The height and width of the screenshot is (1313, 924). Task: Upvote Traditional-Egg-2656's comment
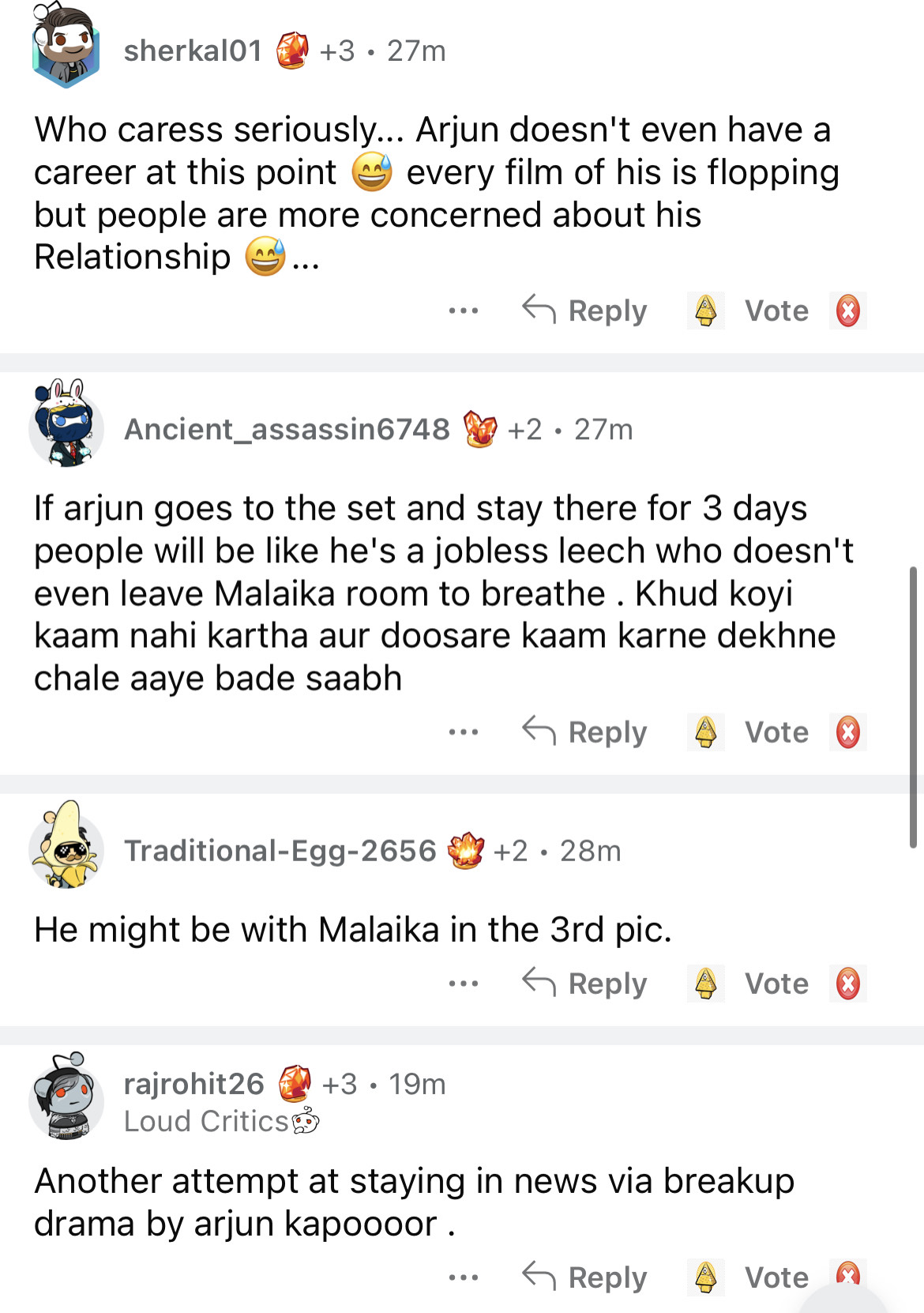click(x=705, y=984)
